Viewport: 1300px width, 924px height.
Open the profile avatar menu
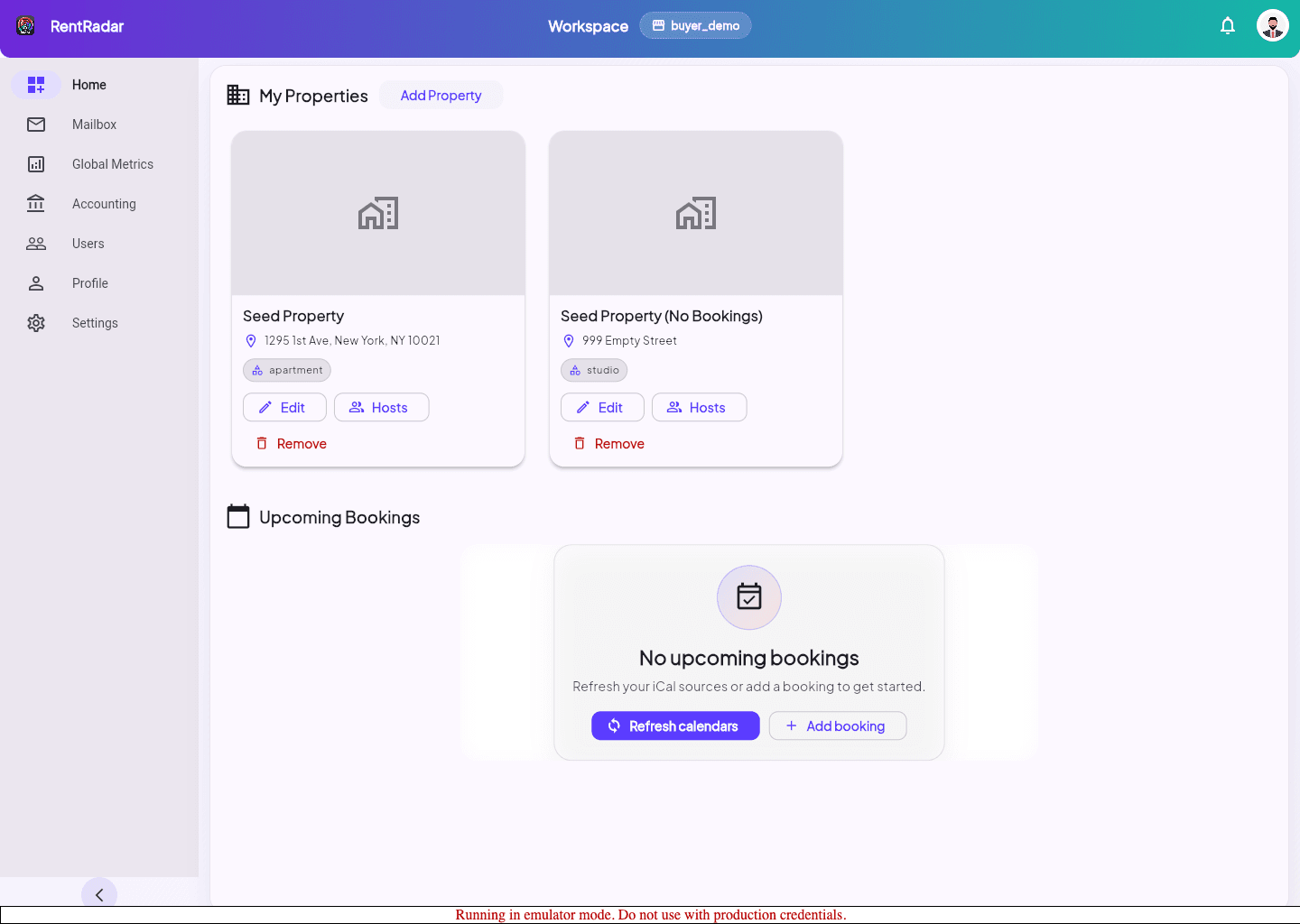[1273, 25]
